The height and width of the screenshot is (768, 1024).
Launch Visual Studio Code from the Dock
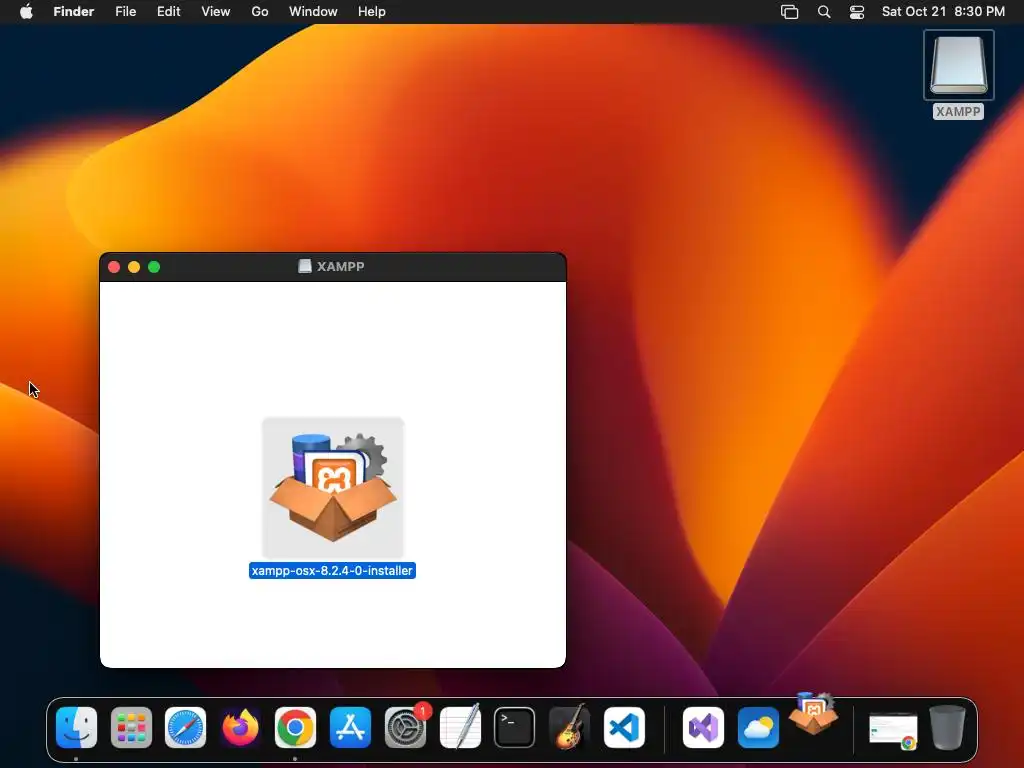click(624, 728)
